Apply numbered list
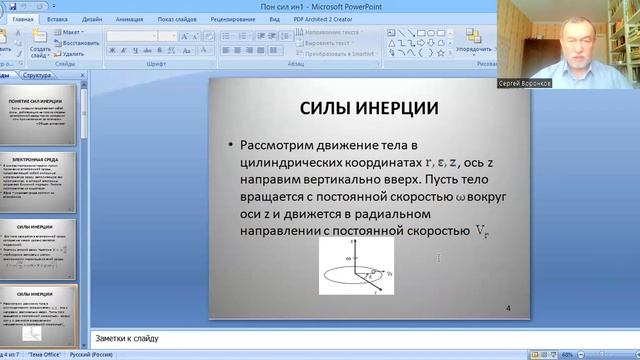The height and width of the screenshot is (360, 640). (243, 36)
